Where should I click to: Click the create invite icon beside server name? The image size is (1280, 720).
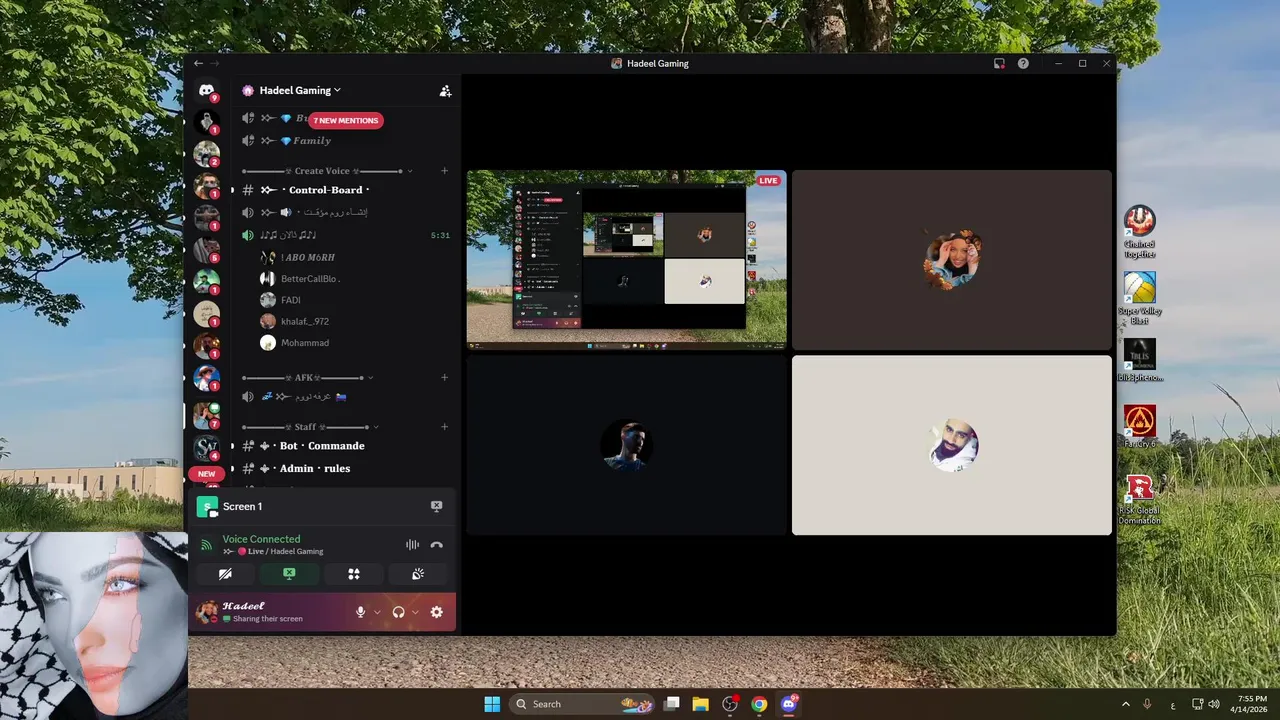click(x=445, y=91)
